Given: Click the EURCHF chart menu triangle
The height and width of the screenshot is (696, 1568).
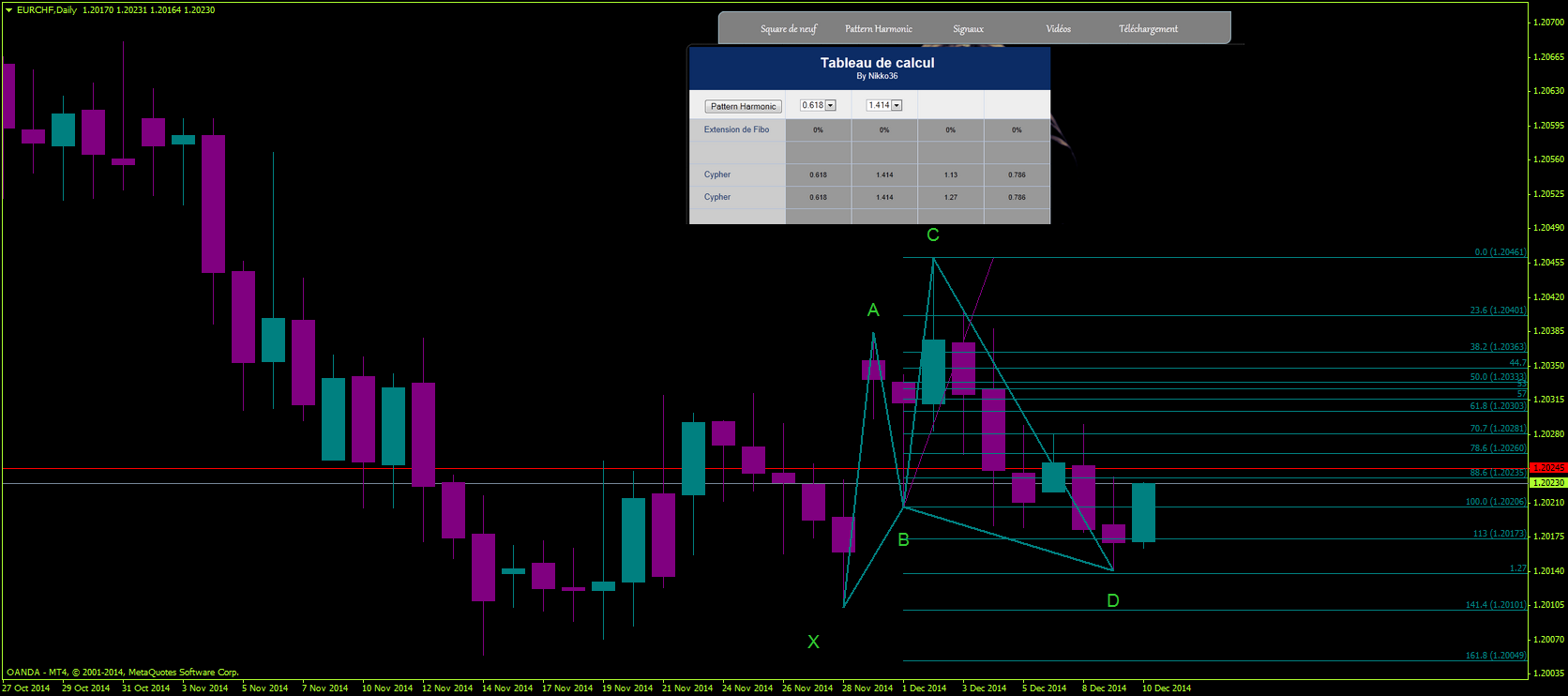Looking at the screenshot, I should pos(8,9).
